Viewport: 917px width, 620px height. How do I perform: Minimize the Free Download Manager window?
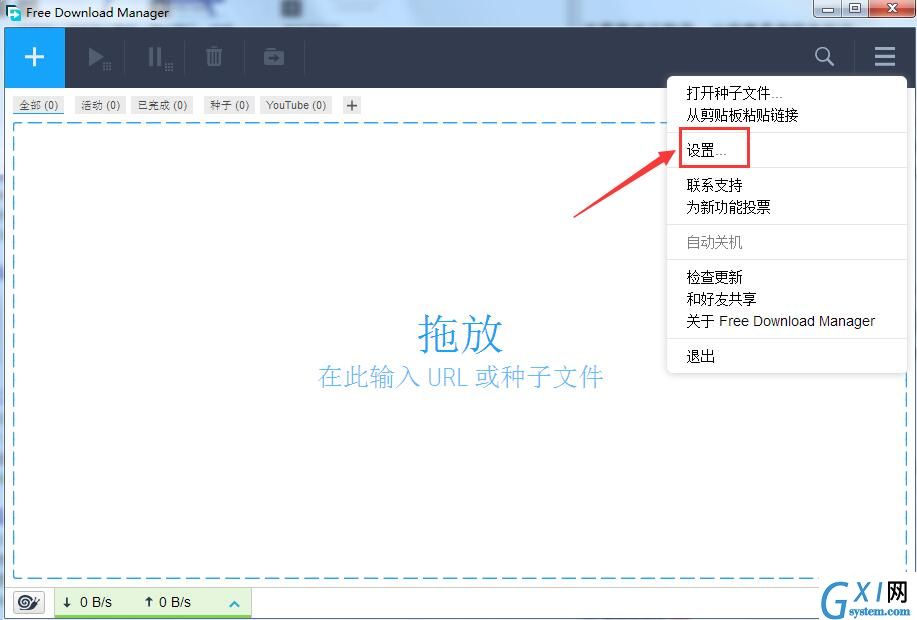[x=828, y=9]
